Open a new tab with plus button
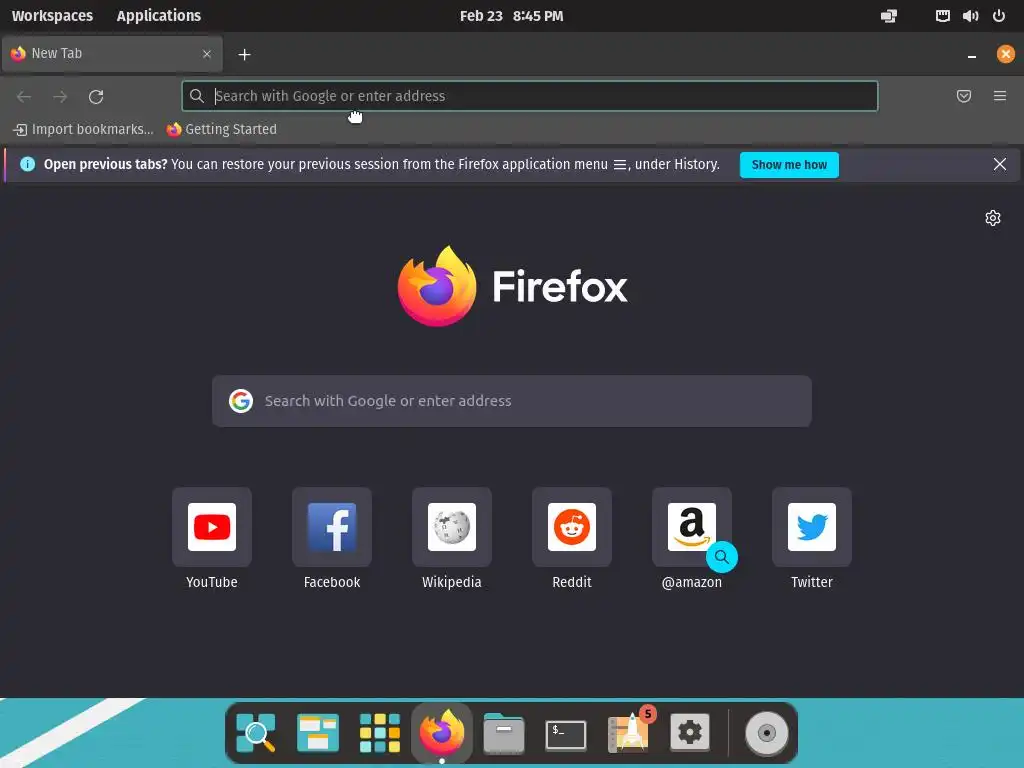Image resolution: width=1024 pixels, height=768 pixels. point(244,54)
